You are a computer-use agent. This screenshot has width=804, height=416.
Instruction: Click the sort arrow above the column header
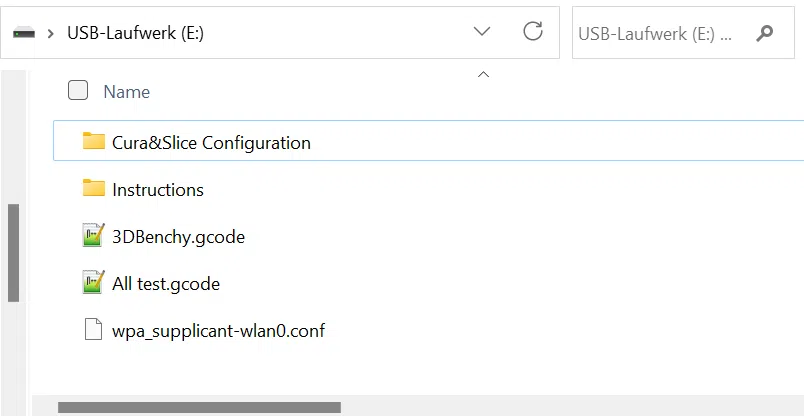[x=483, y=75]
